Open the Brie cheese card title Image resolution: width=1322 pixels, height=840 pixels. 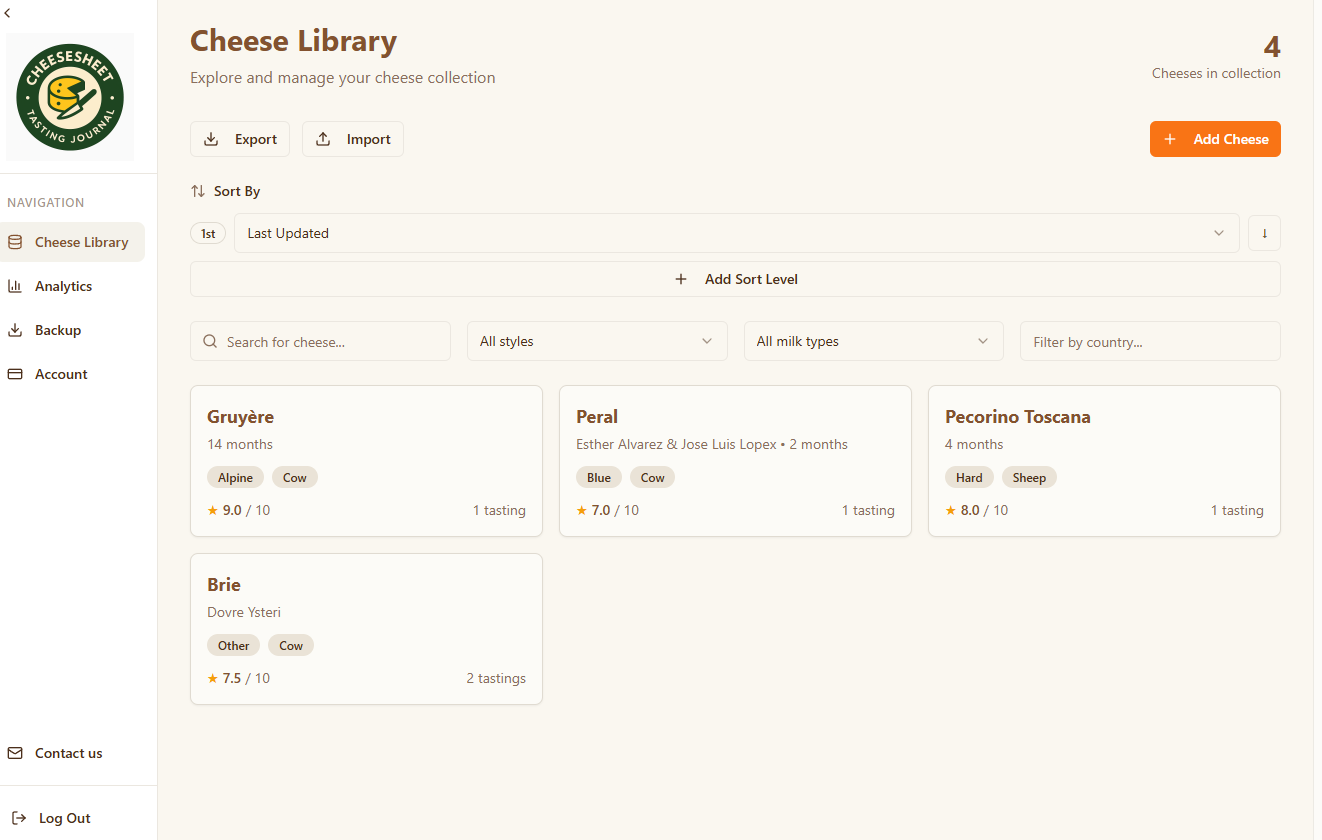coord(224,585)
